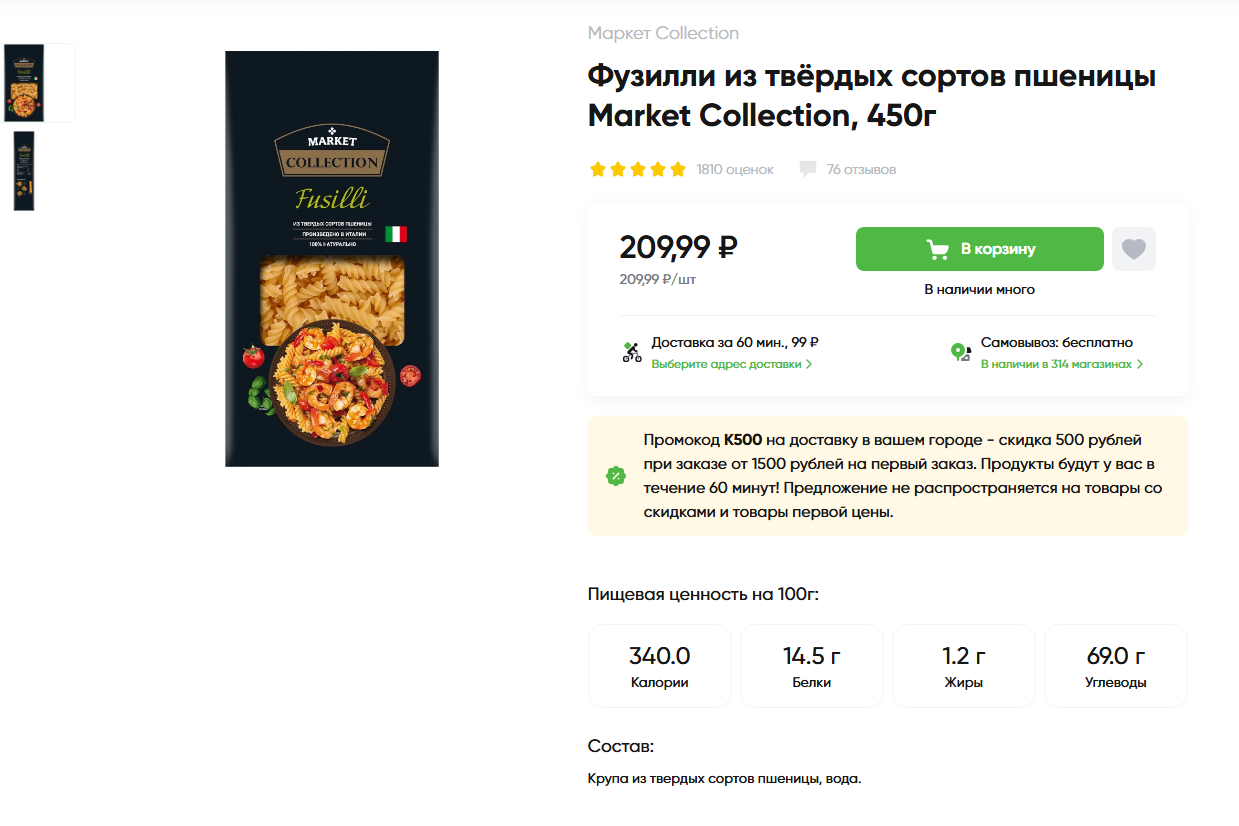Open the "1810 оценок" ratings link

[x=735, y=169]
